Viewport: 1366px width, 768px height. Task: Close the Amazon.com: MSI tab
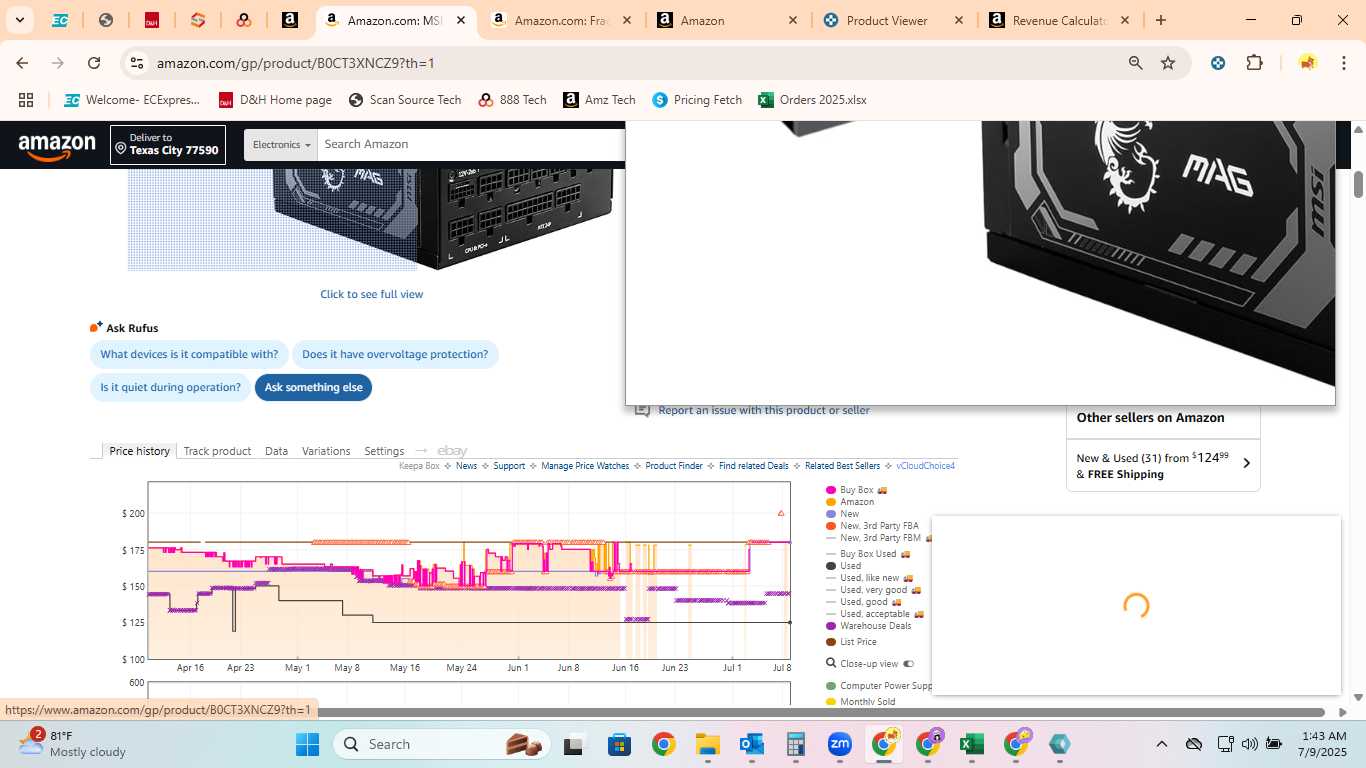point(461,20)
